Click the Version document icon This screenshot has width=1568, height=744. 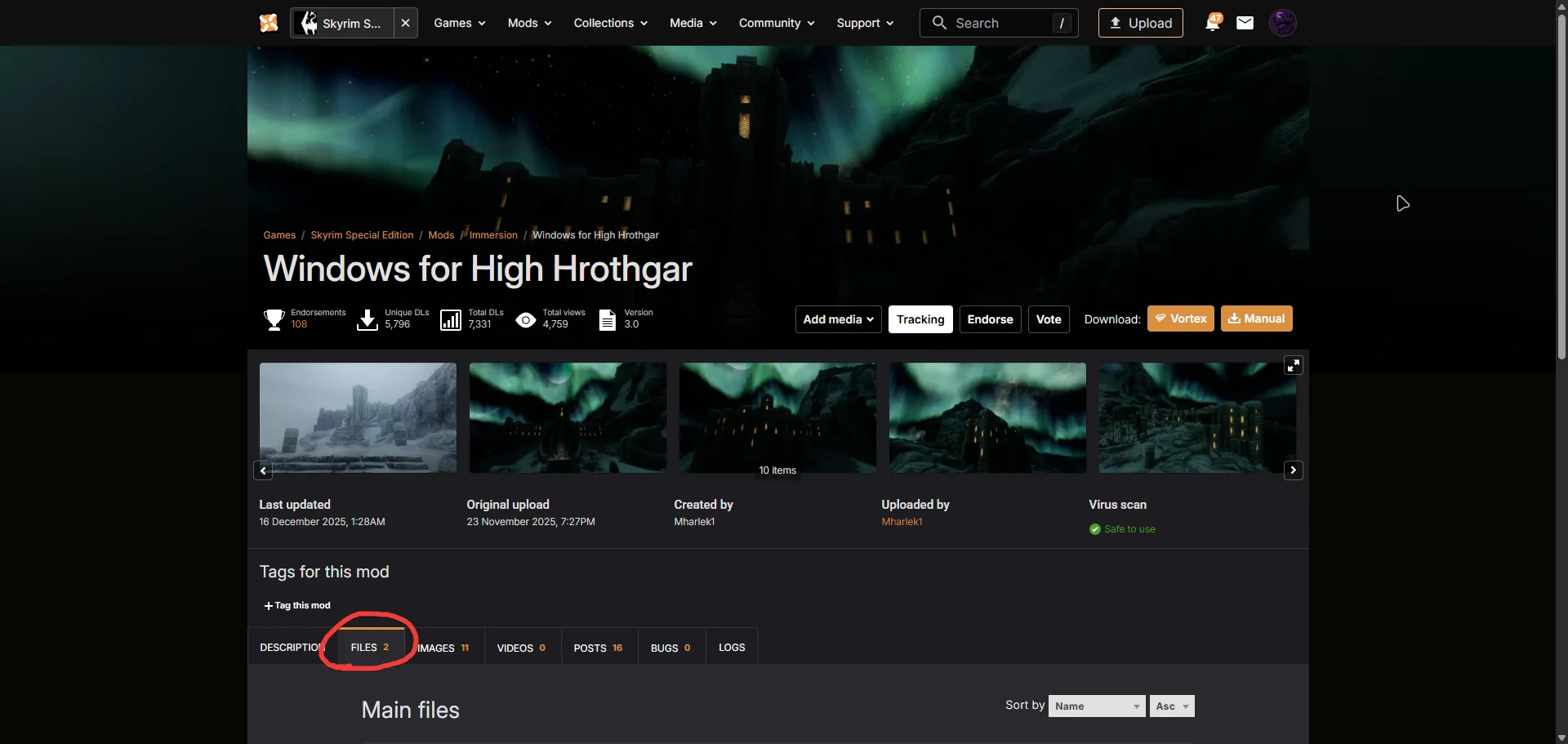(608, 319)
